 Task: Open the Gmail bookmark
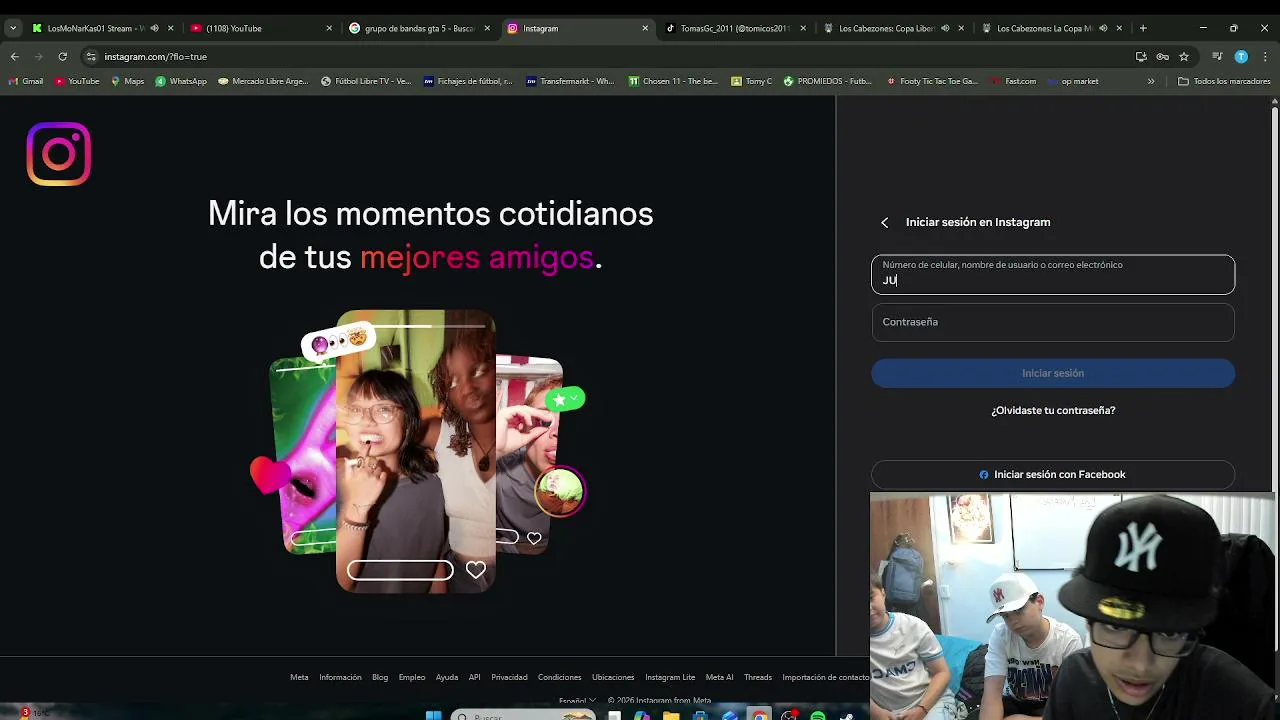point(26,81)
